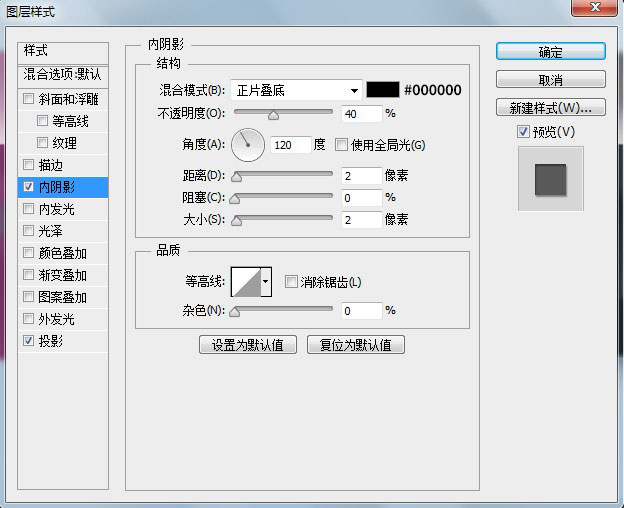Select 混合选项:默认 in the styles list

(63, 74)
